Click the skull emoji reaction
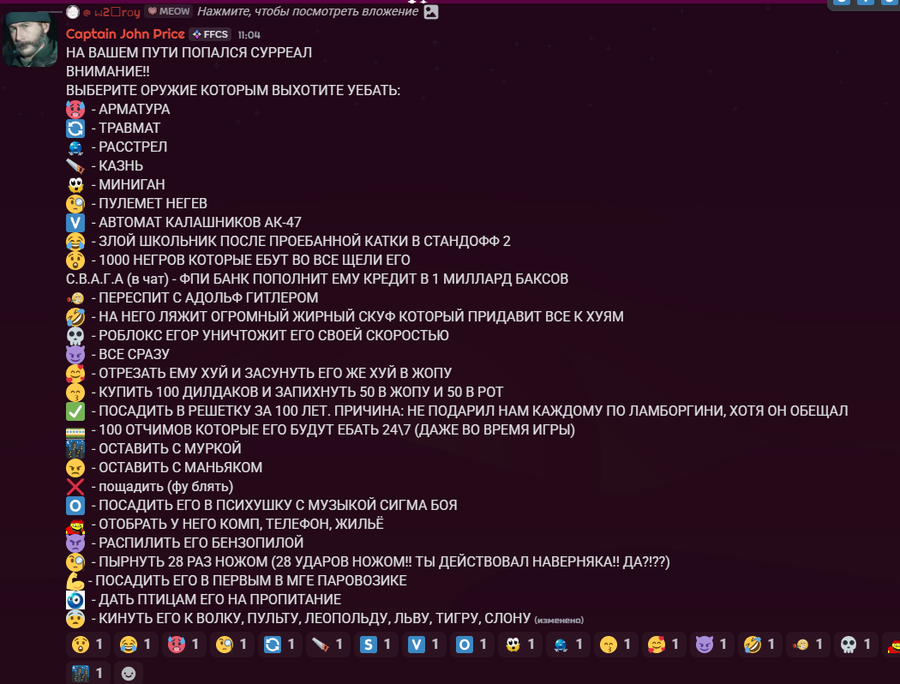 856,644
